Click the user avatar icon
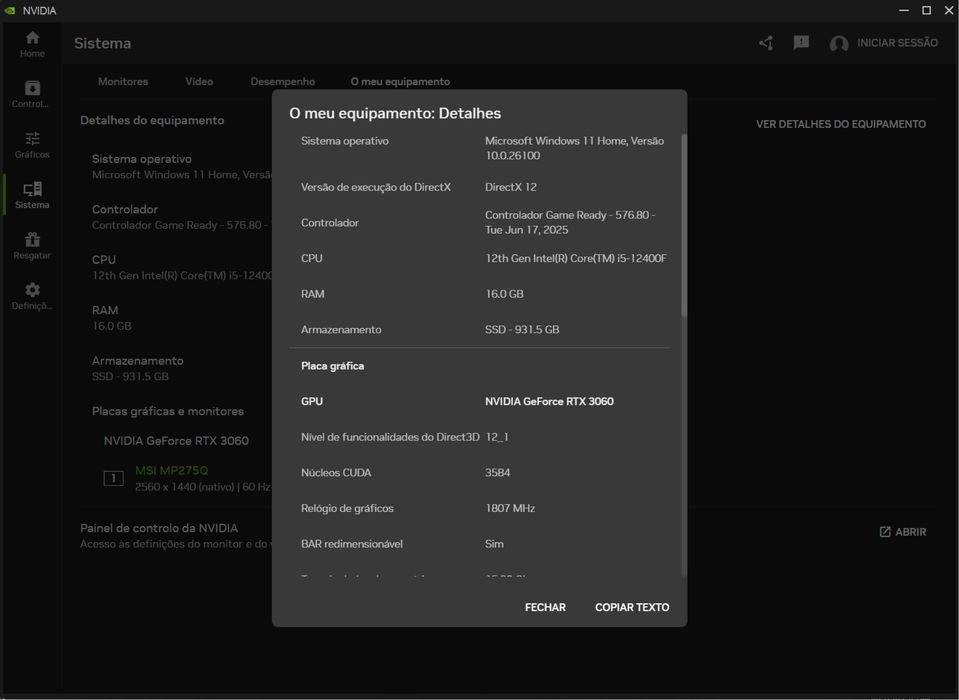Image resolution: width=959 pixels, height=700 pixels. [839, 43]
